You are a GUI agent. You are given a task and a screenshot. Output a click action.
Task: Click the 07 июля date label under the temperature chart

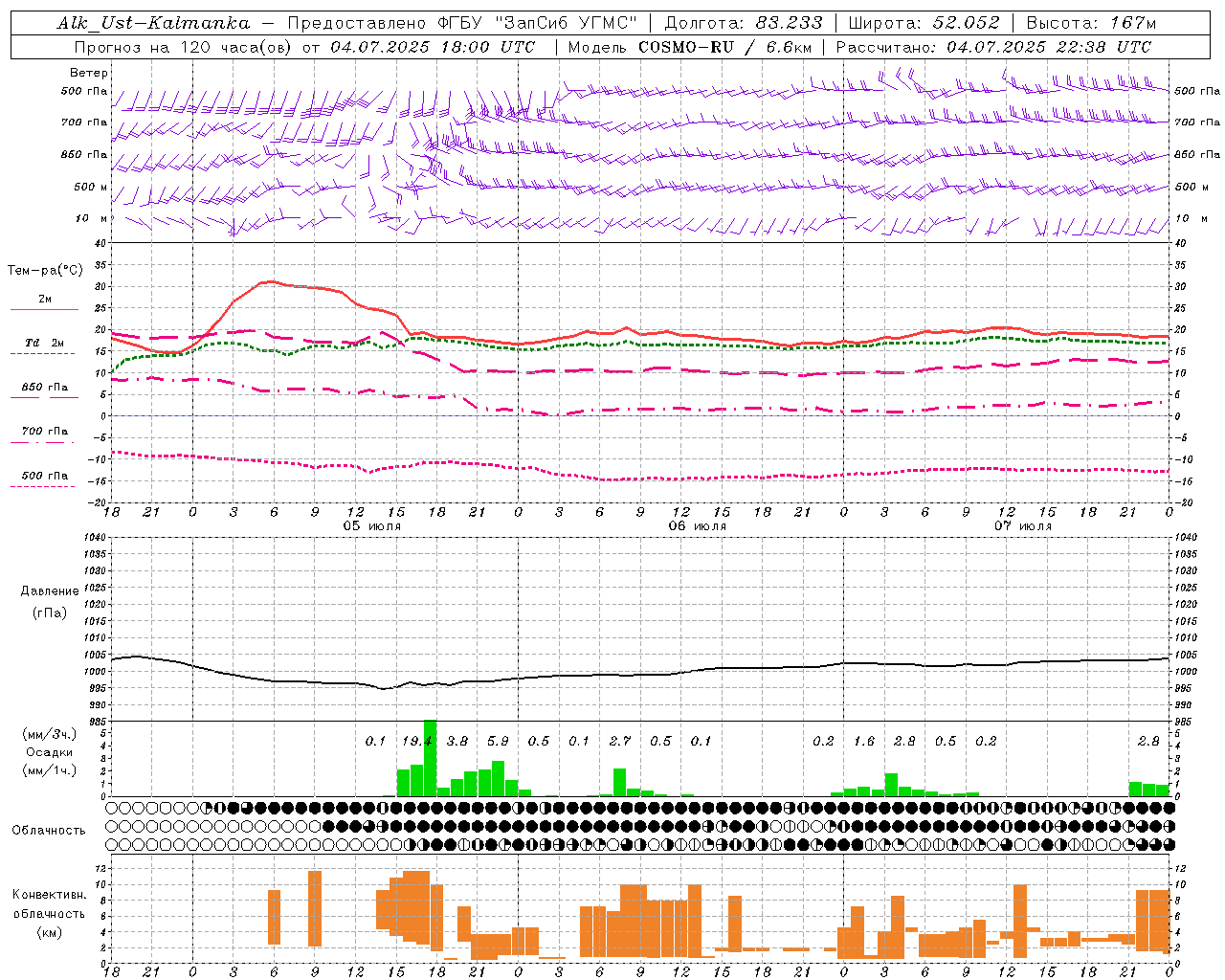[1023, 526]
